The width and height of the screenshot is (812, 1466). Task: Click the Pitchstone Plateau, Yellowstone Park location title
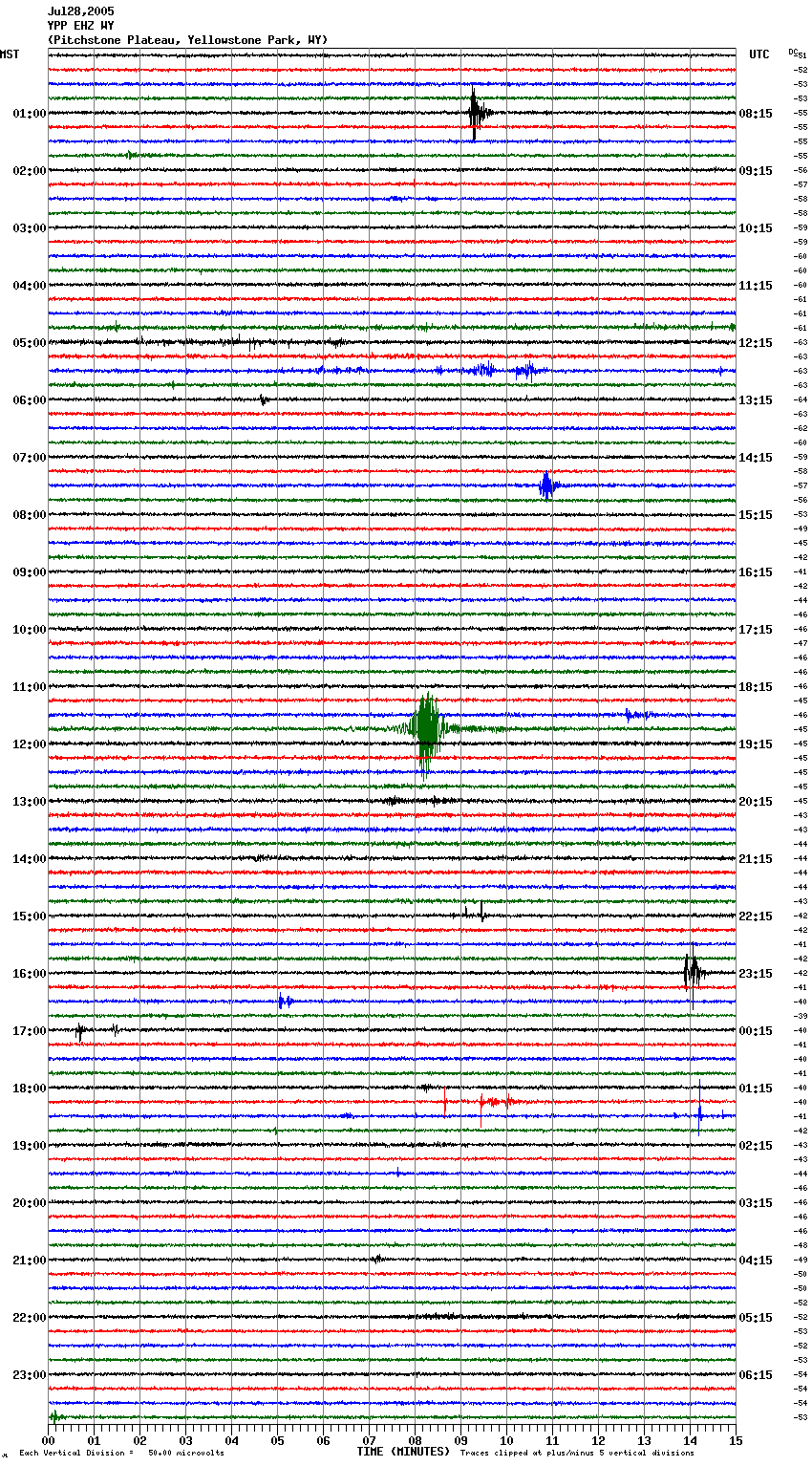click(187, 40)
